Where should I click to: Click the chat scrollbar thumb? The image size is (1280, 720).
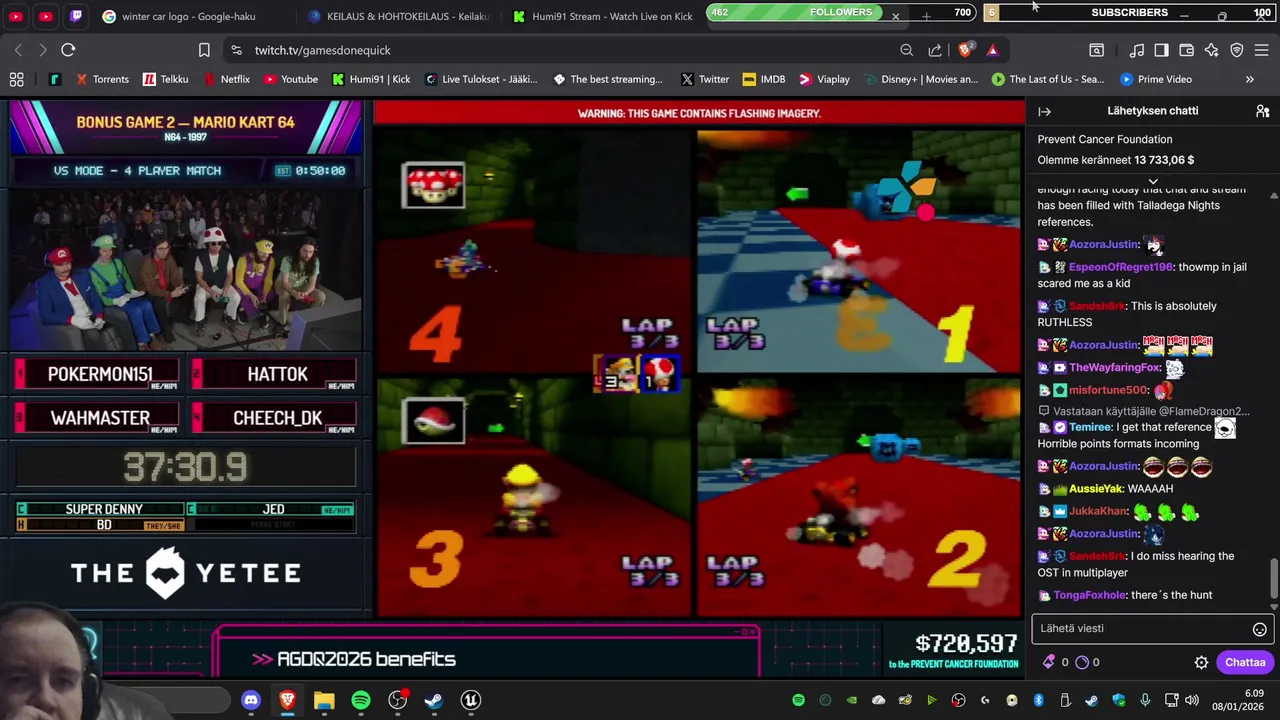tap(1273, 577)
